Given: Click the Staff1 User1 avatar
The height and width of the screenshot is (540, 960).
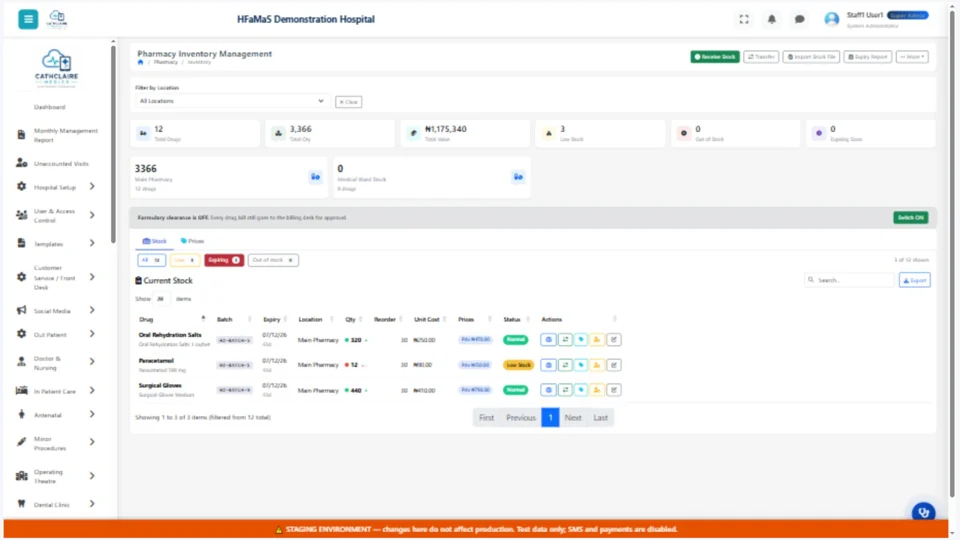Looking at the screenshot, I should coord(831,20).
